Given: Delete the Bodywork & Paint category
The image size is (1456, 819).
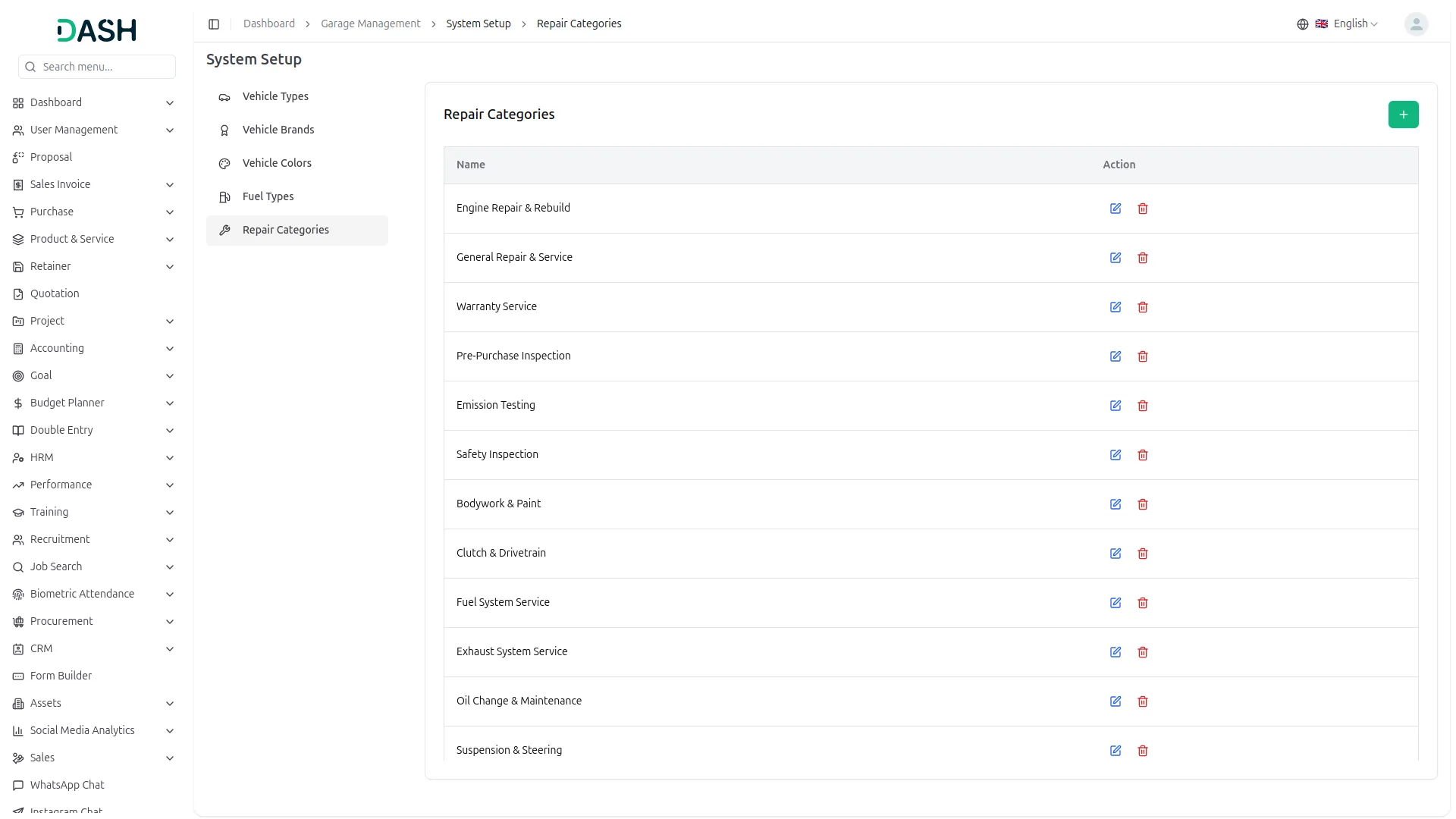Looking at the screenshot, I should (1143, 504).
